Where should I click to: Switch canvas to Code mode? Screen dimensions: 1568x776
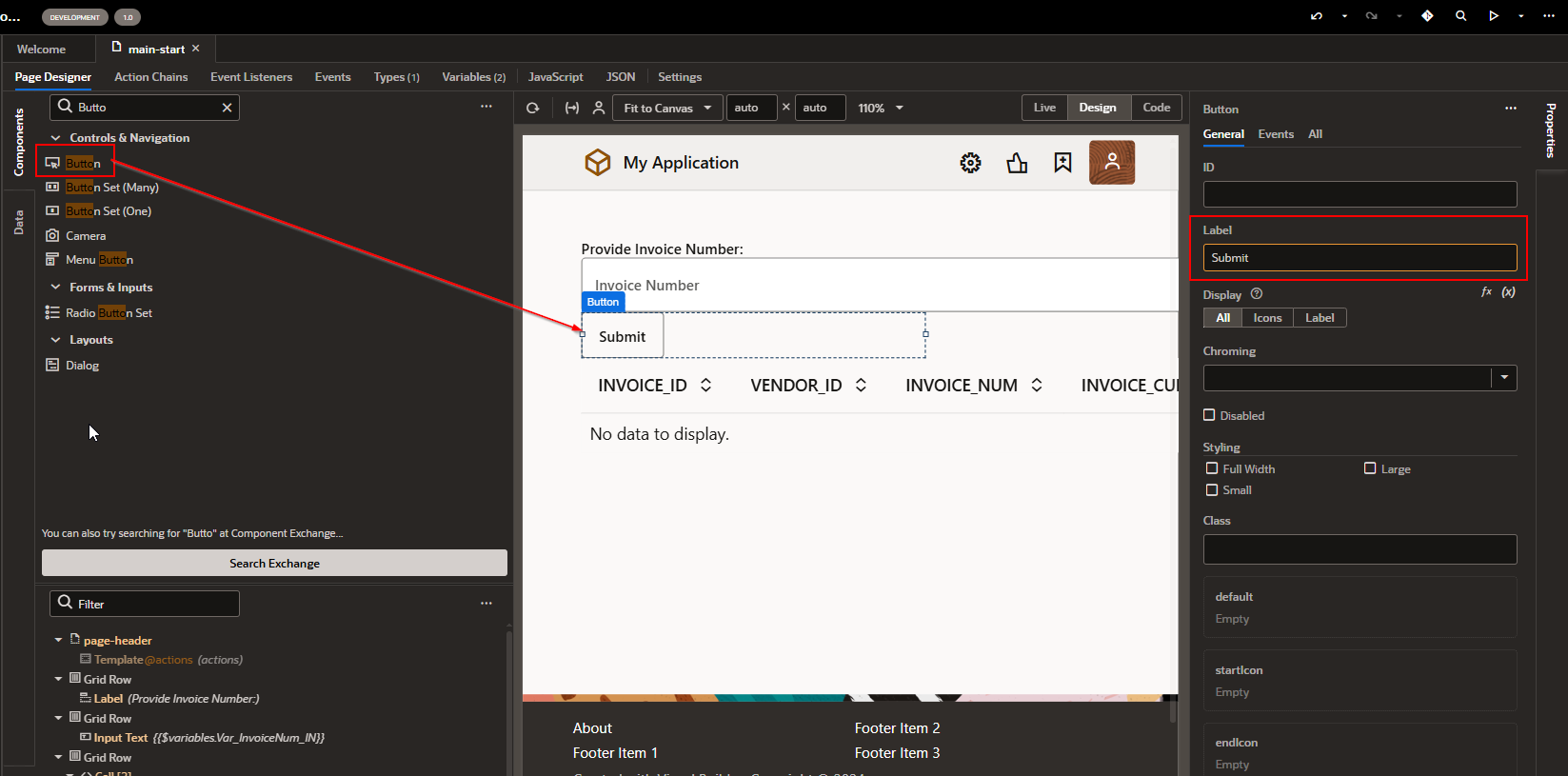tap(1157, 108)
